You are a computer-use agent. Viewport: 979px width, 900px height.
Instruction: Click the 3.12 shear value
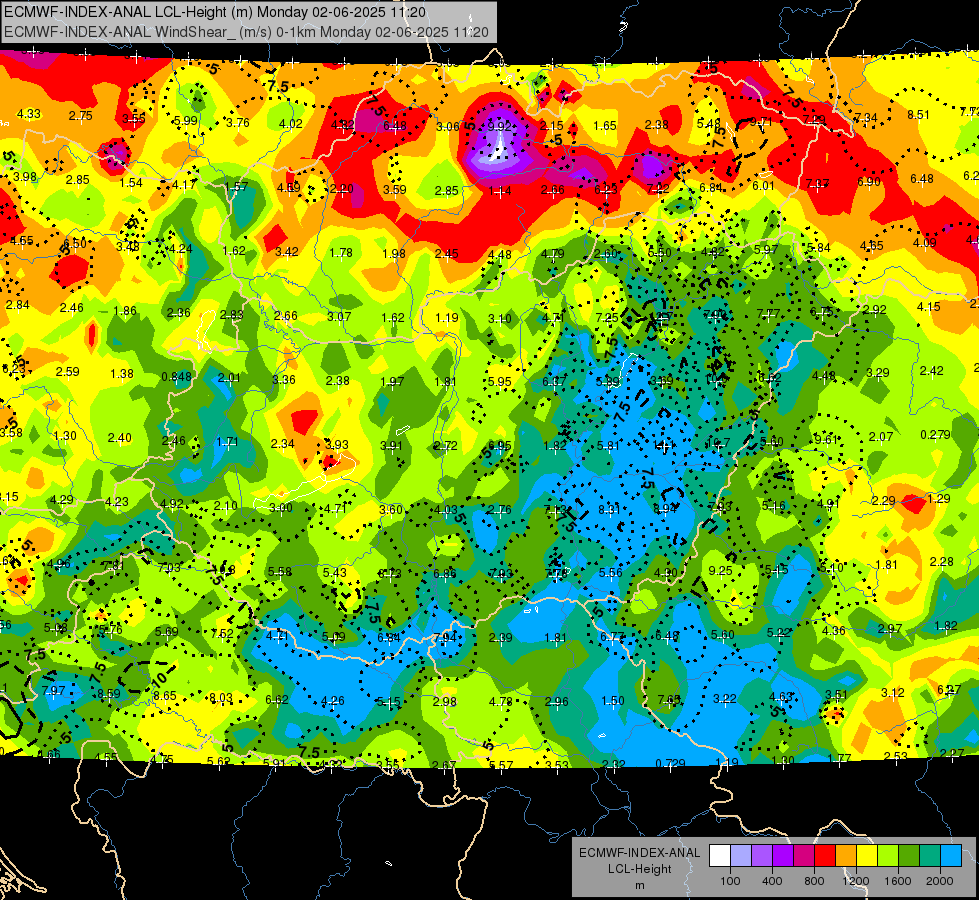point(893,692)
